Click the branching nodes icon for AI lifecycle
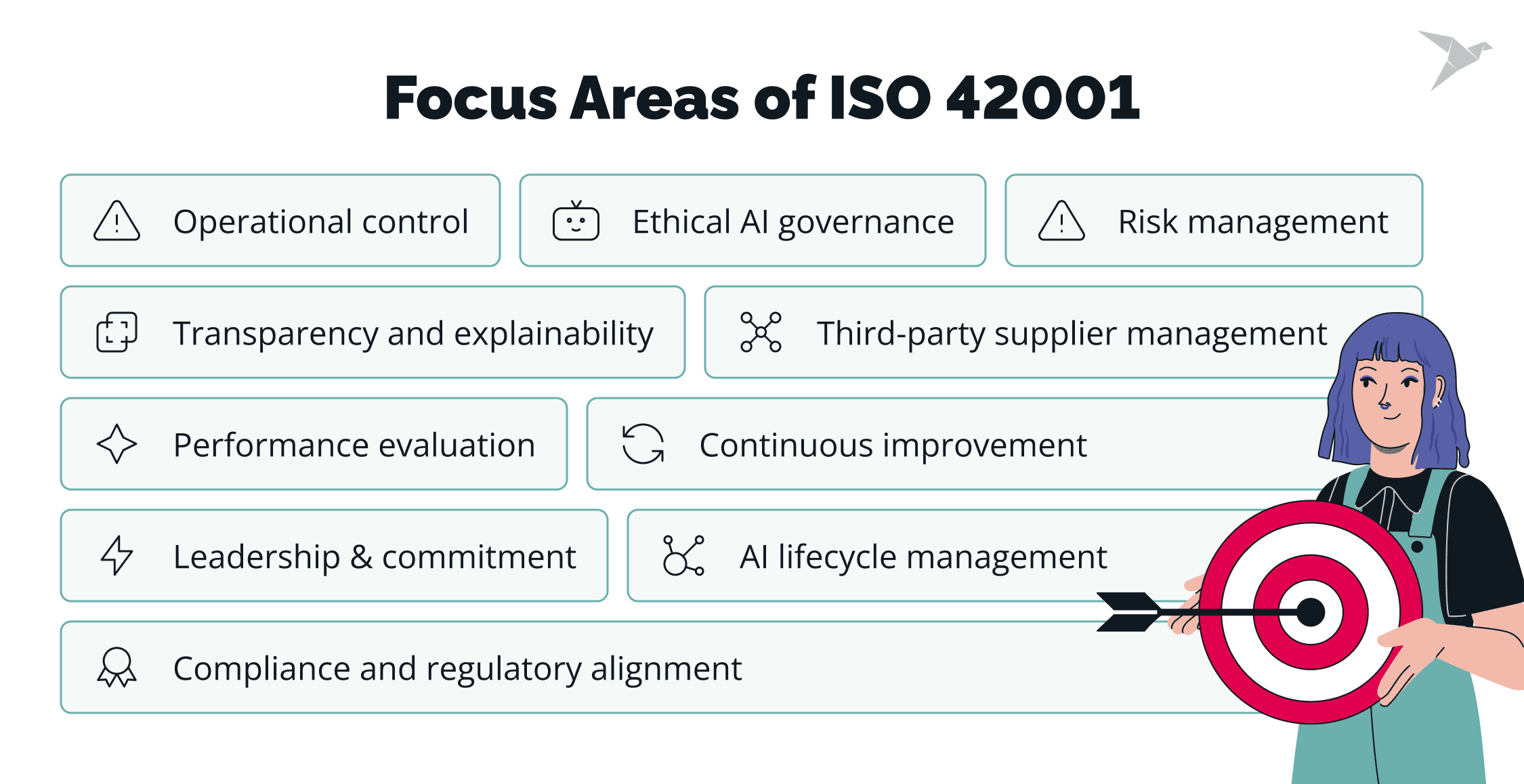This screenshot has height=784, width=1524. coord(683,556)
